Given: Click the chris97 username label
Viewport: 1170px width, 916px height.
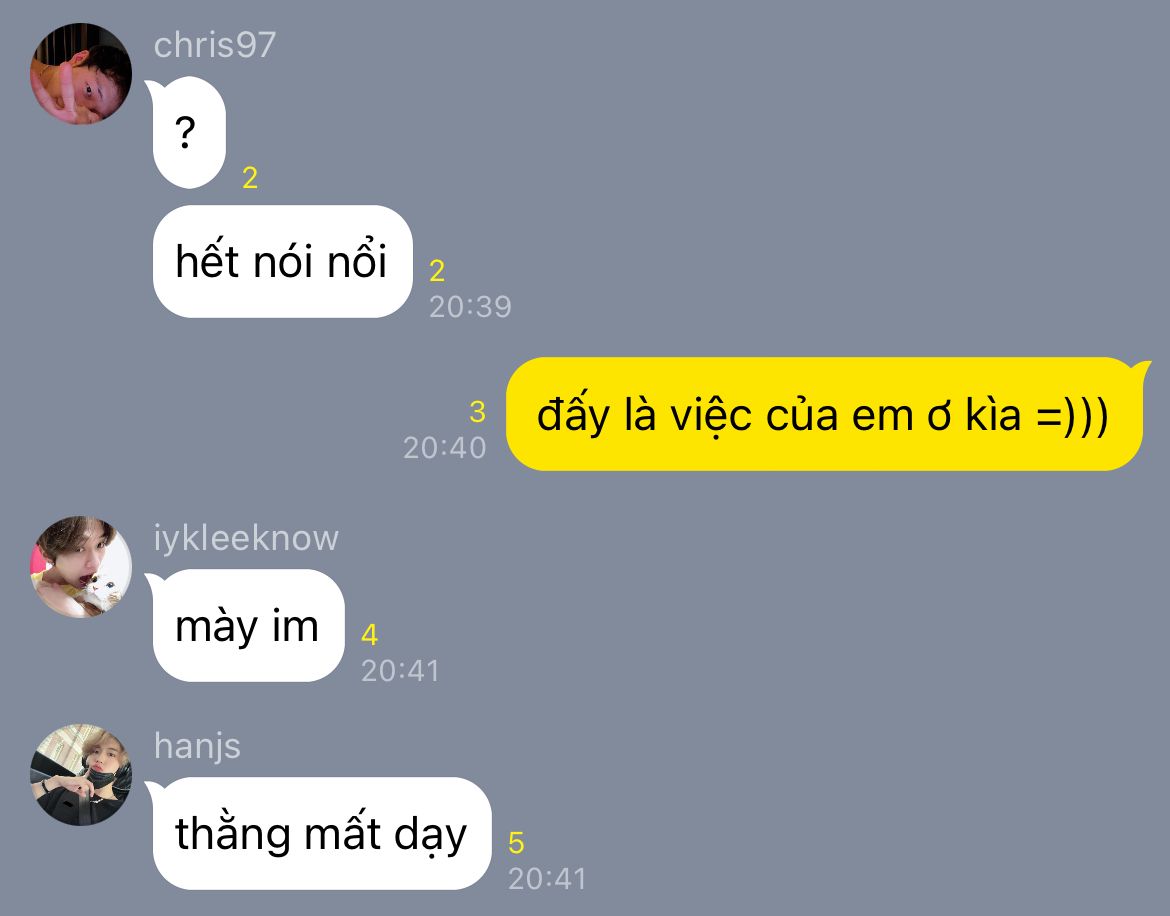Looking at the screenshot, I should pos(215,45).
